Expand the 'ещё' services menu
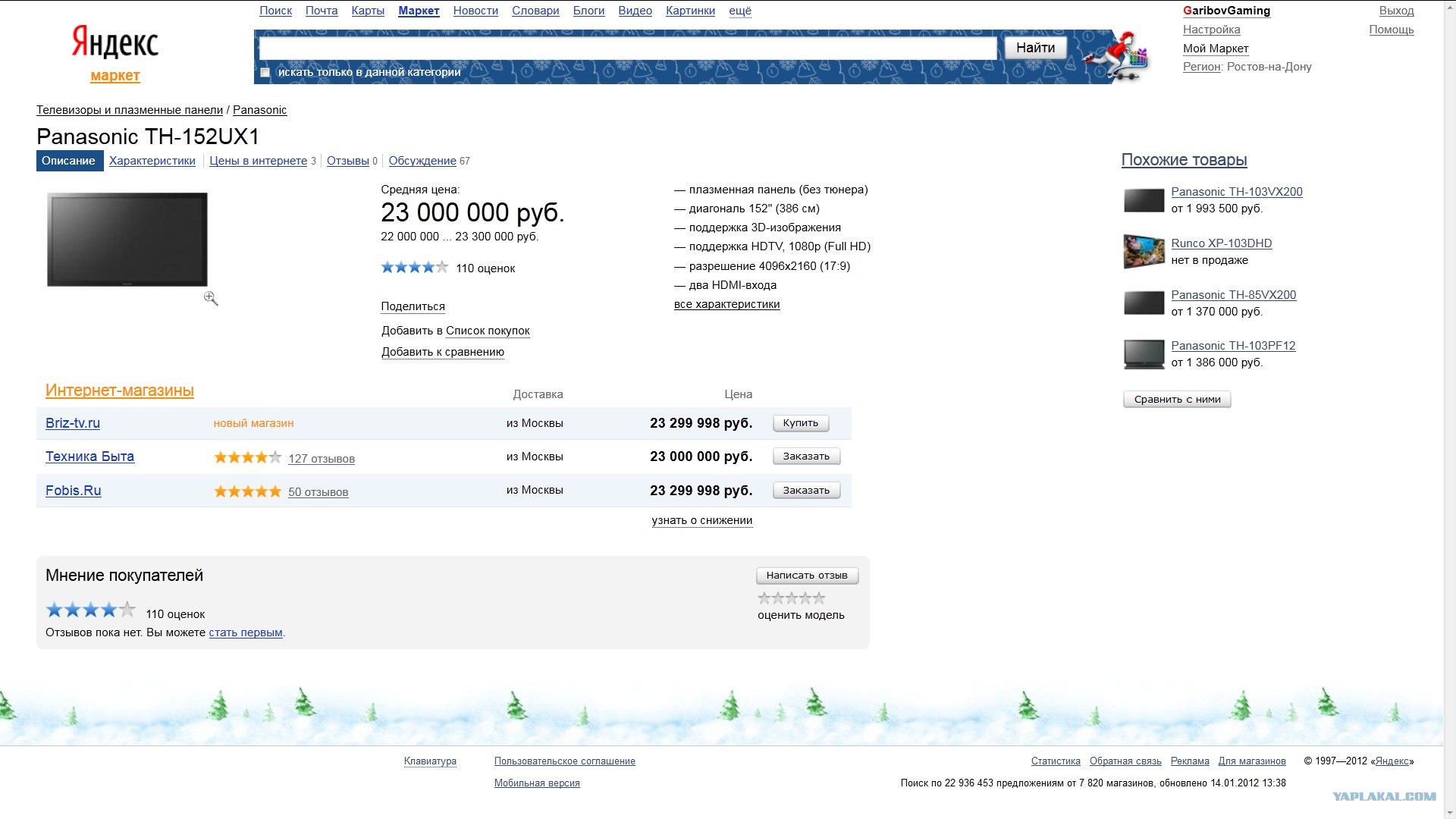1456x819 pixels. point(740,11)
